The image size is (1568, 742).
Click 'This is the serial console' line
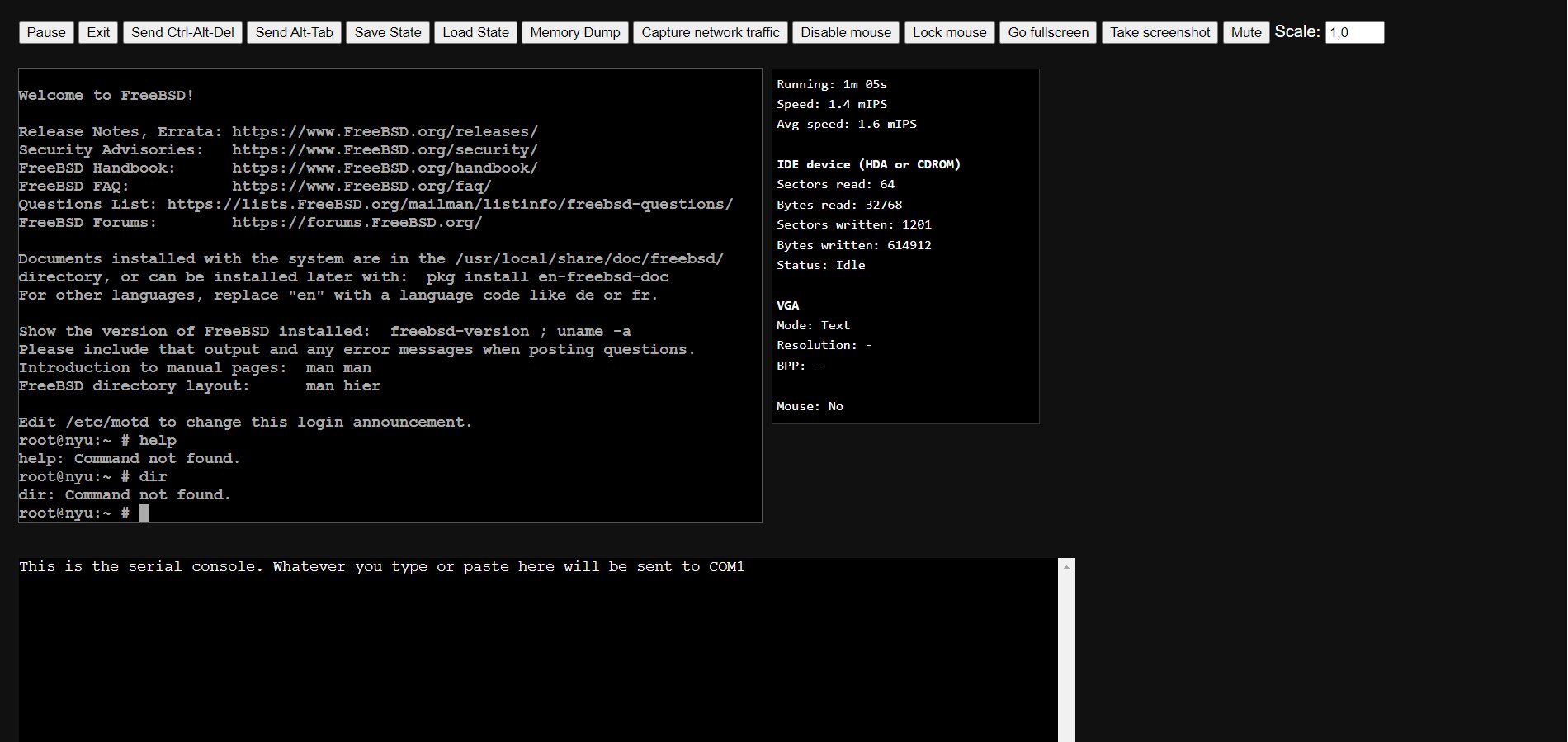tap(382, 567)
